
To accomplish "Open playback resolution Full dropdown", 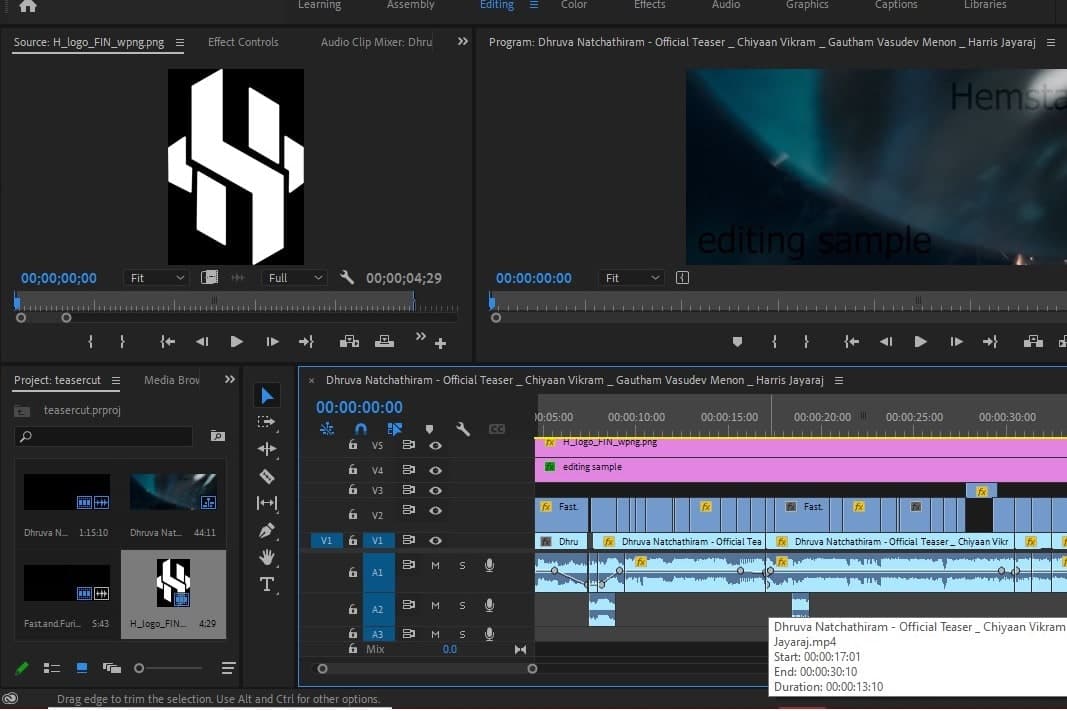I will (x=294, y=278).
